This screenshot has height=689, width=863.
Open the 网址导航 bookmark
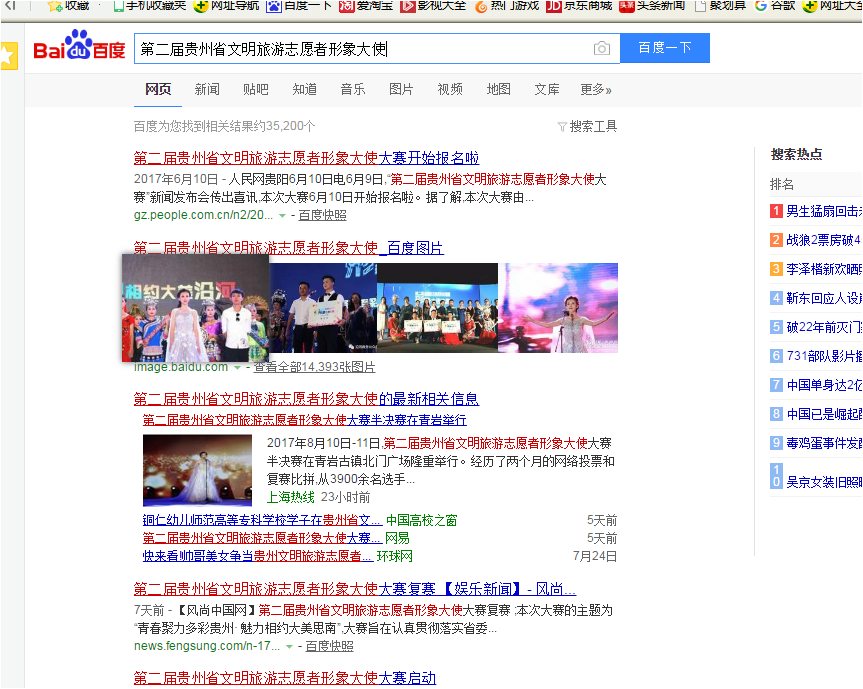(x=227, y=6)
